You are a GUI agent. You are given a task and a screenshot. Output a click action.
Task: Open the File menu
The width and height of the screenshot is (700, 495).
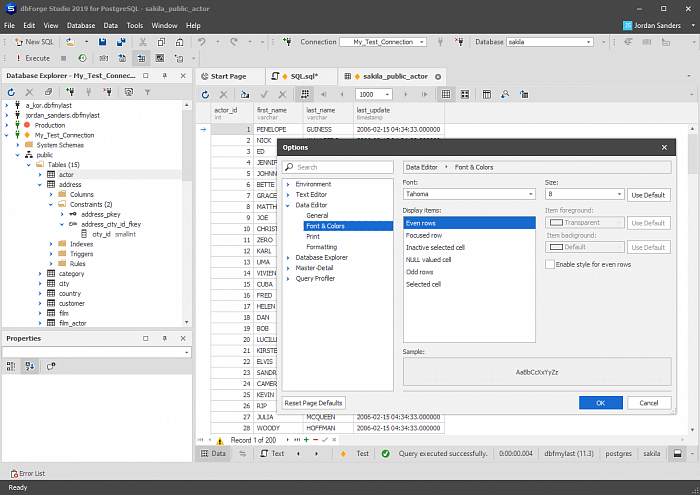pyautogui.click(x=9, y=25)
